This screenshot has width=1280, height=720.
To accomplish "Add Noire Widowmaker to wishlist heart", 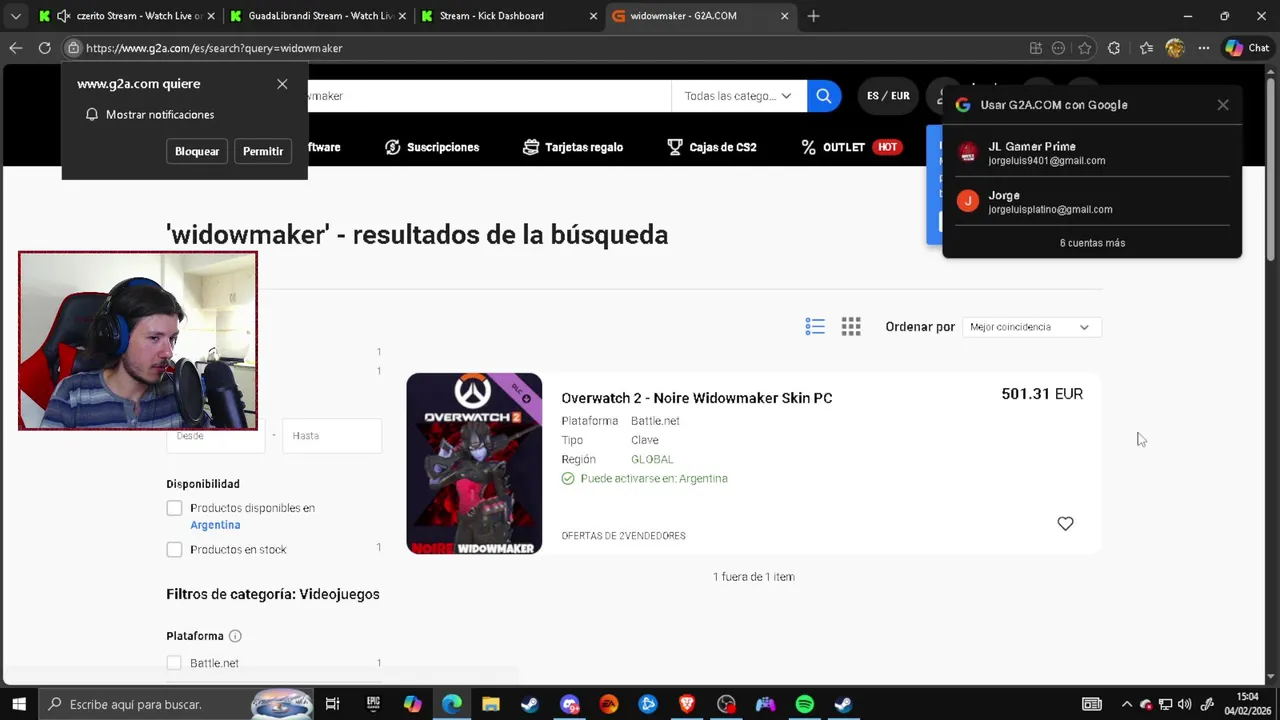I will [1065, 524].
